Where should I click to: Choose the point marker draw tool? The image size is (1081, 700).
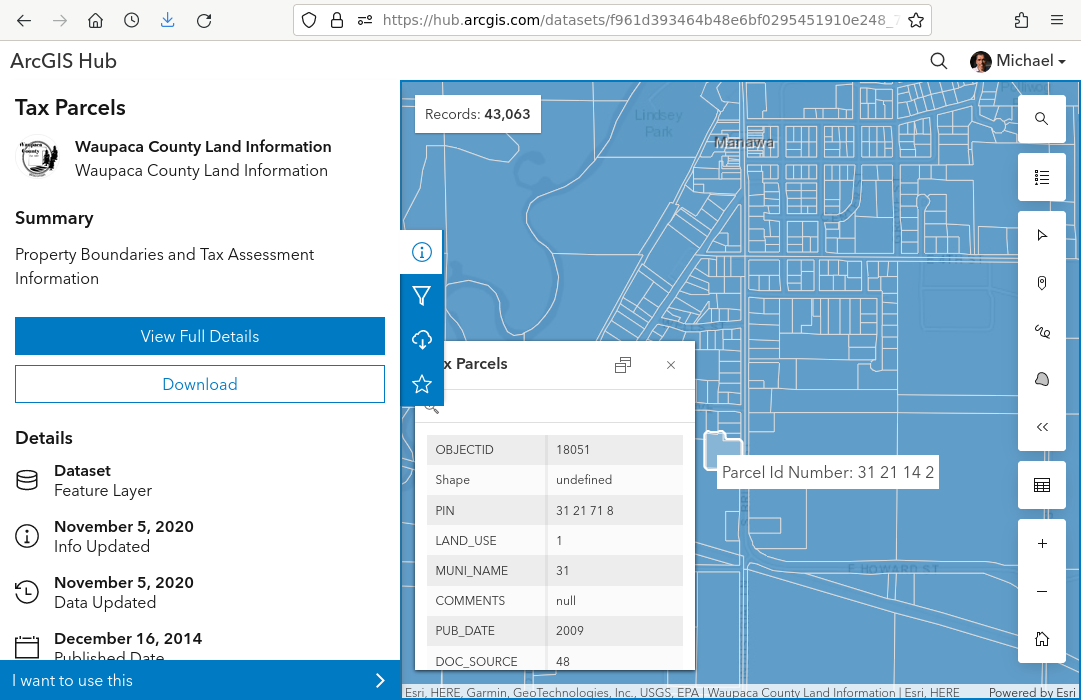[x=1041, y=283]
